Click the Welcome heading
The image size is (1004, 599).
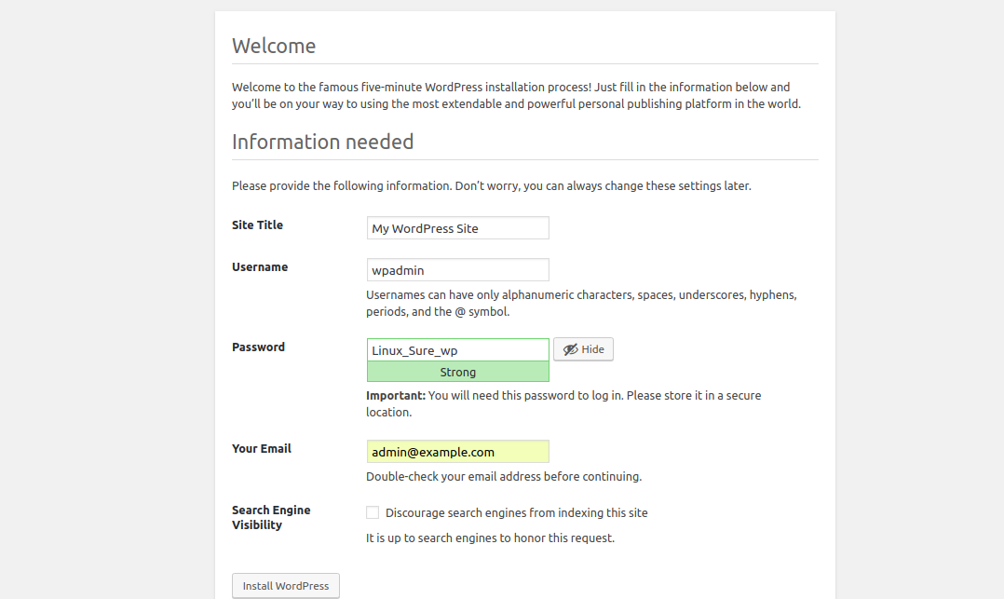pyautogui.click(x=274, y=46)
